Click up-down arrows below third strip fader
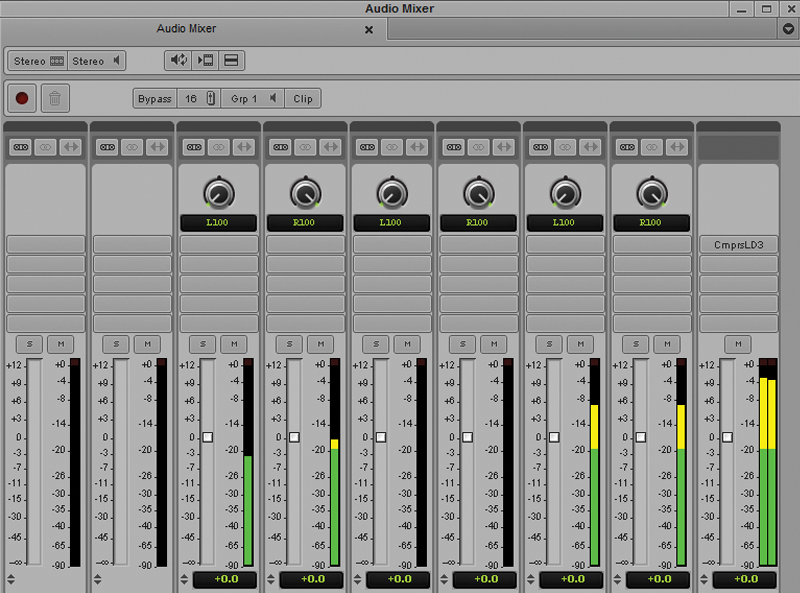This screenshot has width=800, height=593. tap(184, 579)
